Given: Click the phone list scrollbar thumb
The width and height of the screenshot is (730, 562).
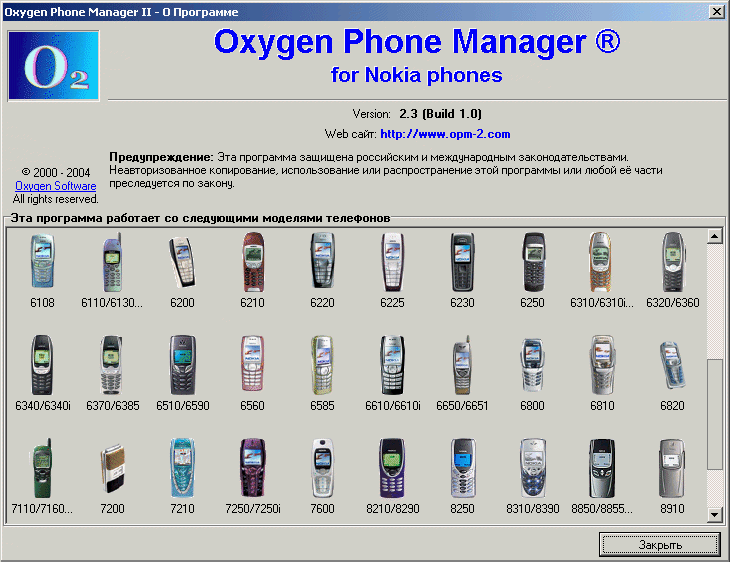Looking at the screenshot, I should tap(715, 414).
